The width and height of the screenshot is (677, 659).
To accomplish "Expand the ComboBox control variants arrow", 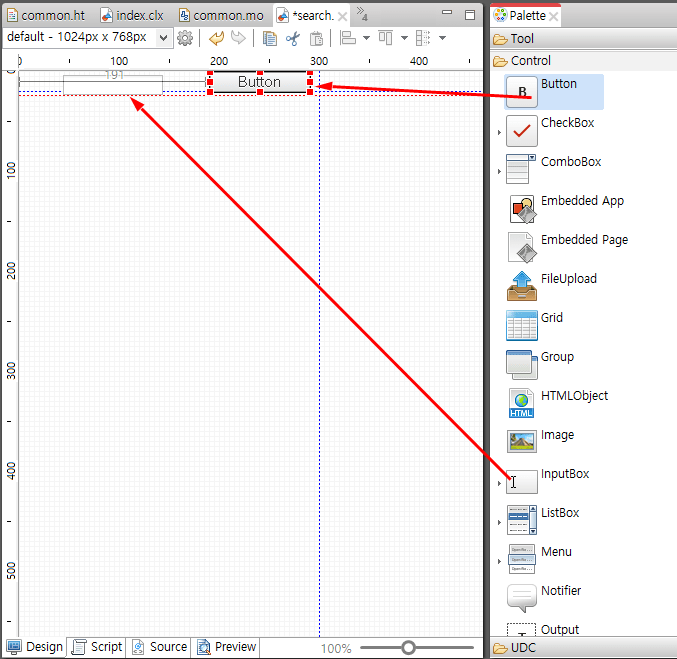I will [499, 171].
